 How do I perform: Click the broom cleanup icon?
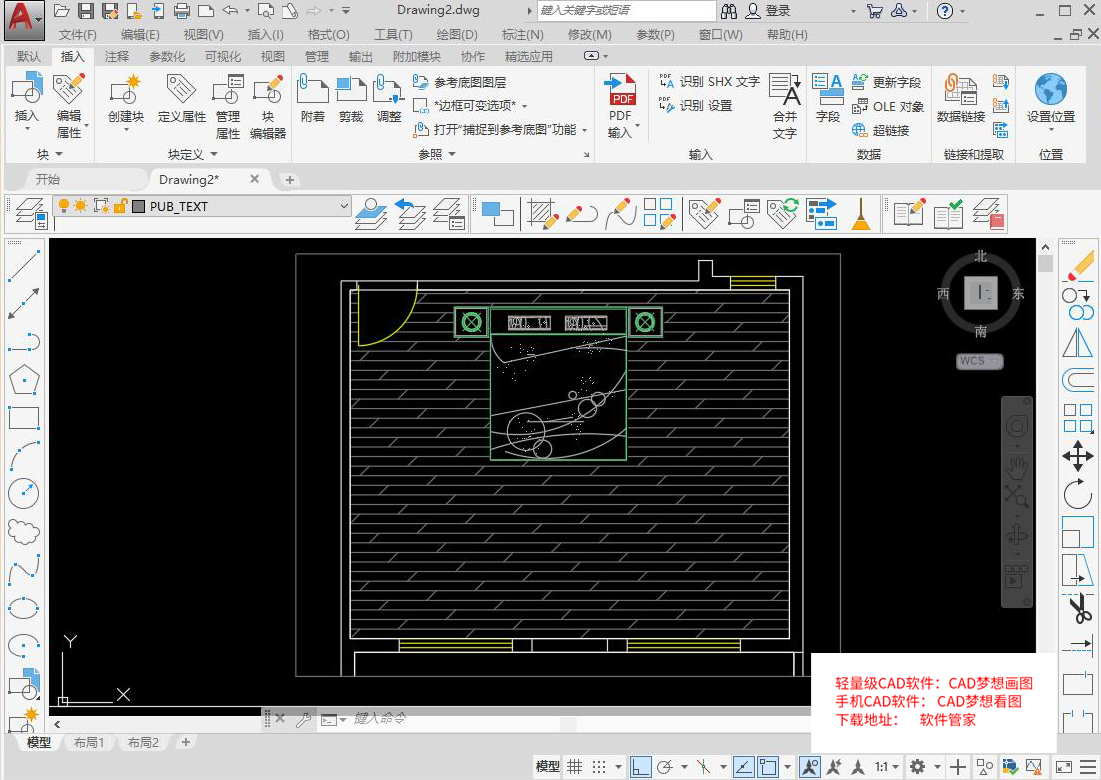click(x=861, y=213)
